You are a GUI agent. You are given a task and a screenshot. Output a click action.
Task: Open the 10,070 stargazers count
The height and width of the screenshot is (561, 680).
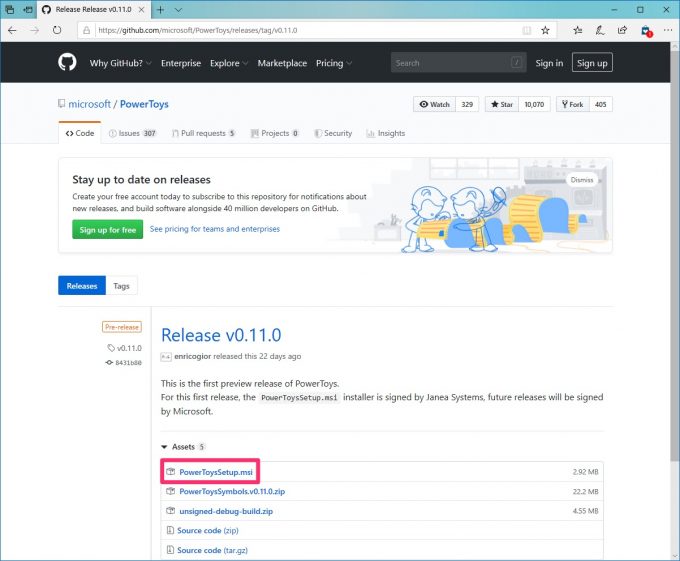pos(534,104)
